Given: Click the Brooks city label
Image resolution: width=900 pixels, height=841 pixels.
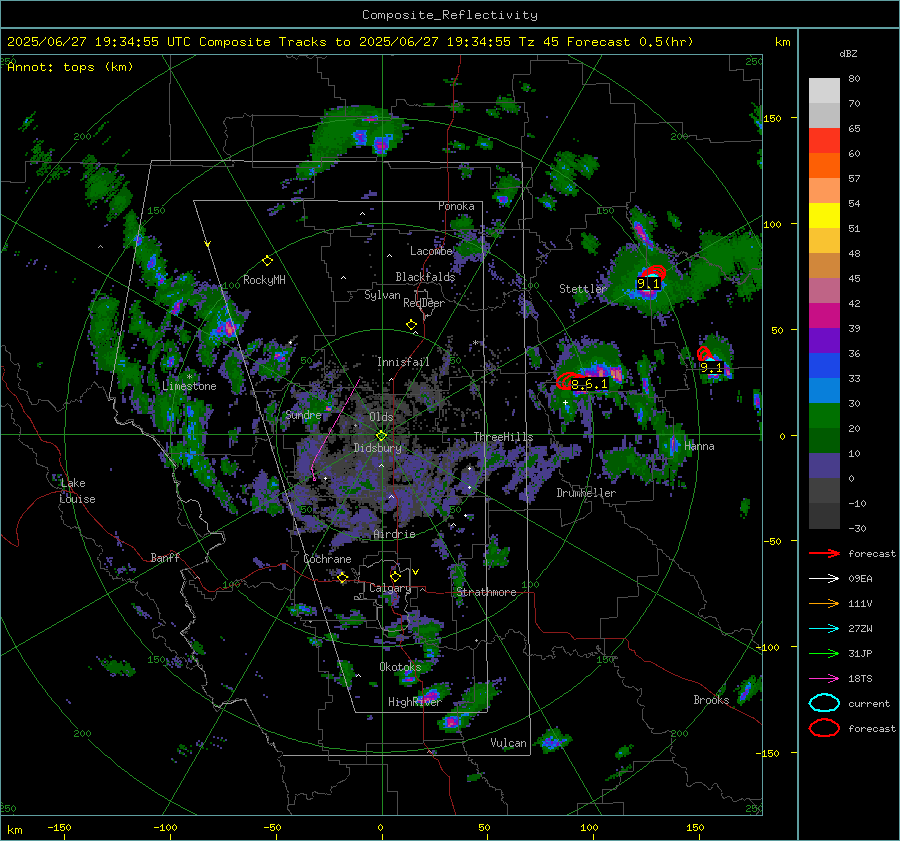Looking at the screenshot, I should pos(711,700).
